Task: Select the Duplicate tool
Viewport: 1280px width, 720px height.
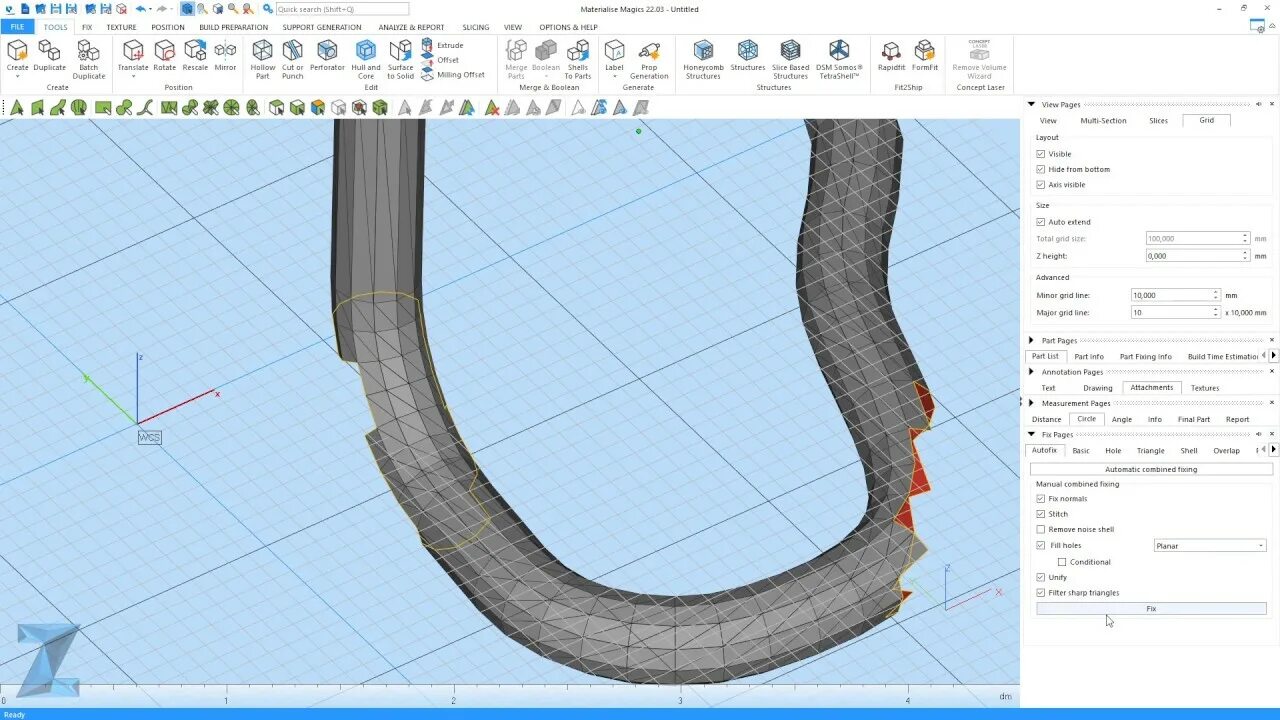Action: (x=49, y=57)
